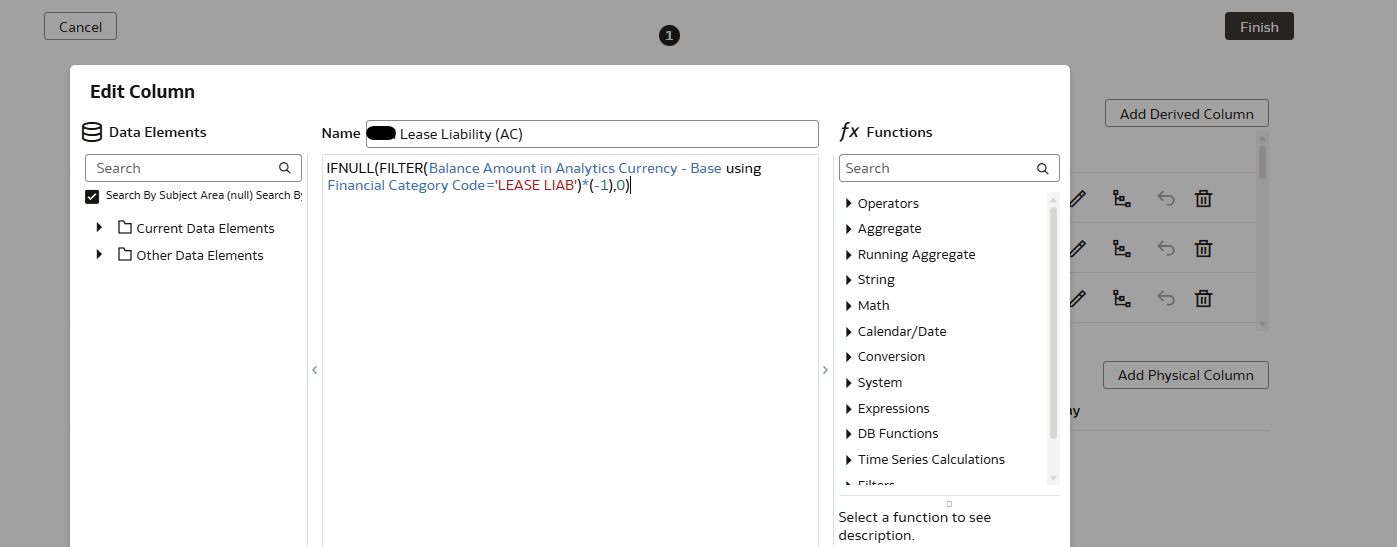Expand the Math function group
The image size is (1397, 547).
point(849,306)
